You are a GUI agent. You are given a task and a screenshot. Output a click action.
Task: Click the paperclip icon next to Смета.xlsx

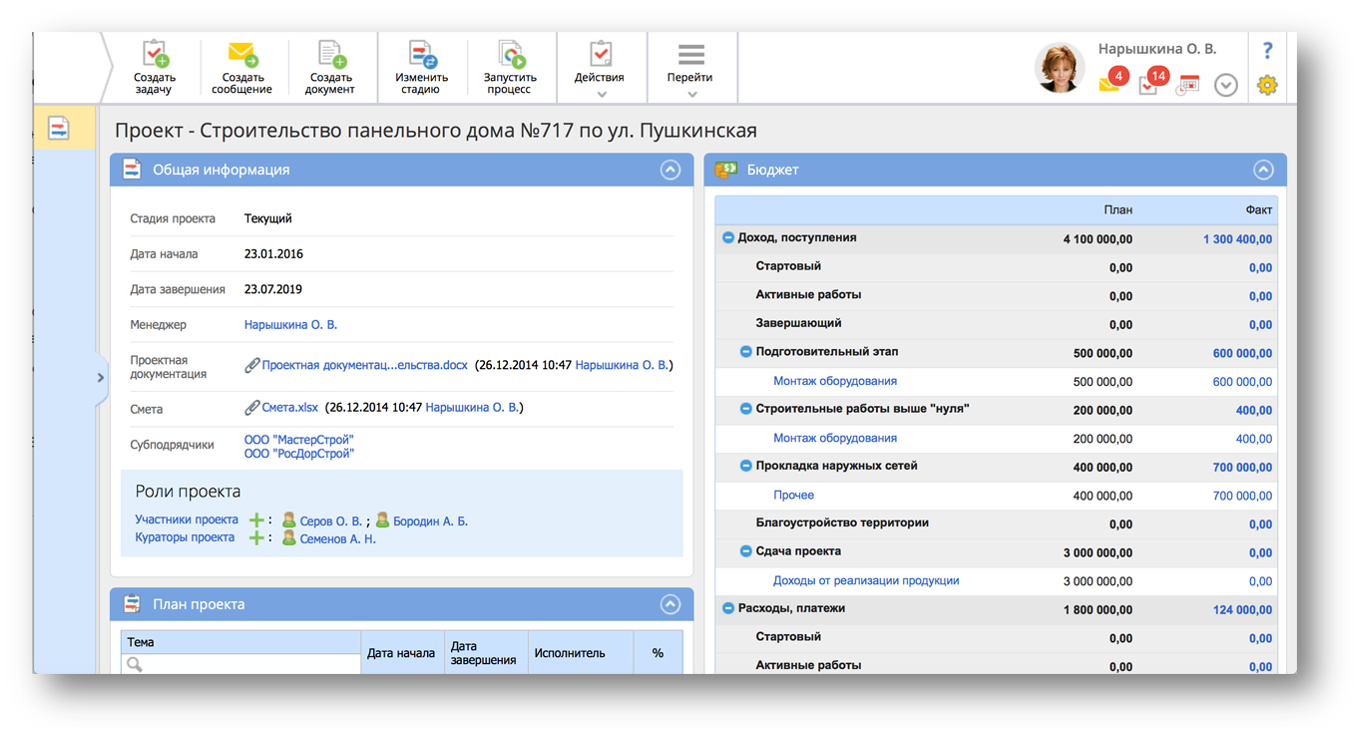[x=252, y=408]
